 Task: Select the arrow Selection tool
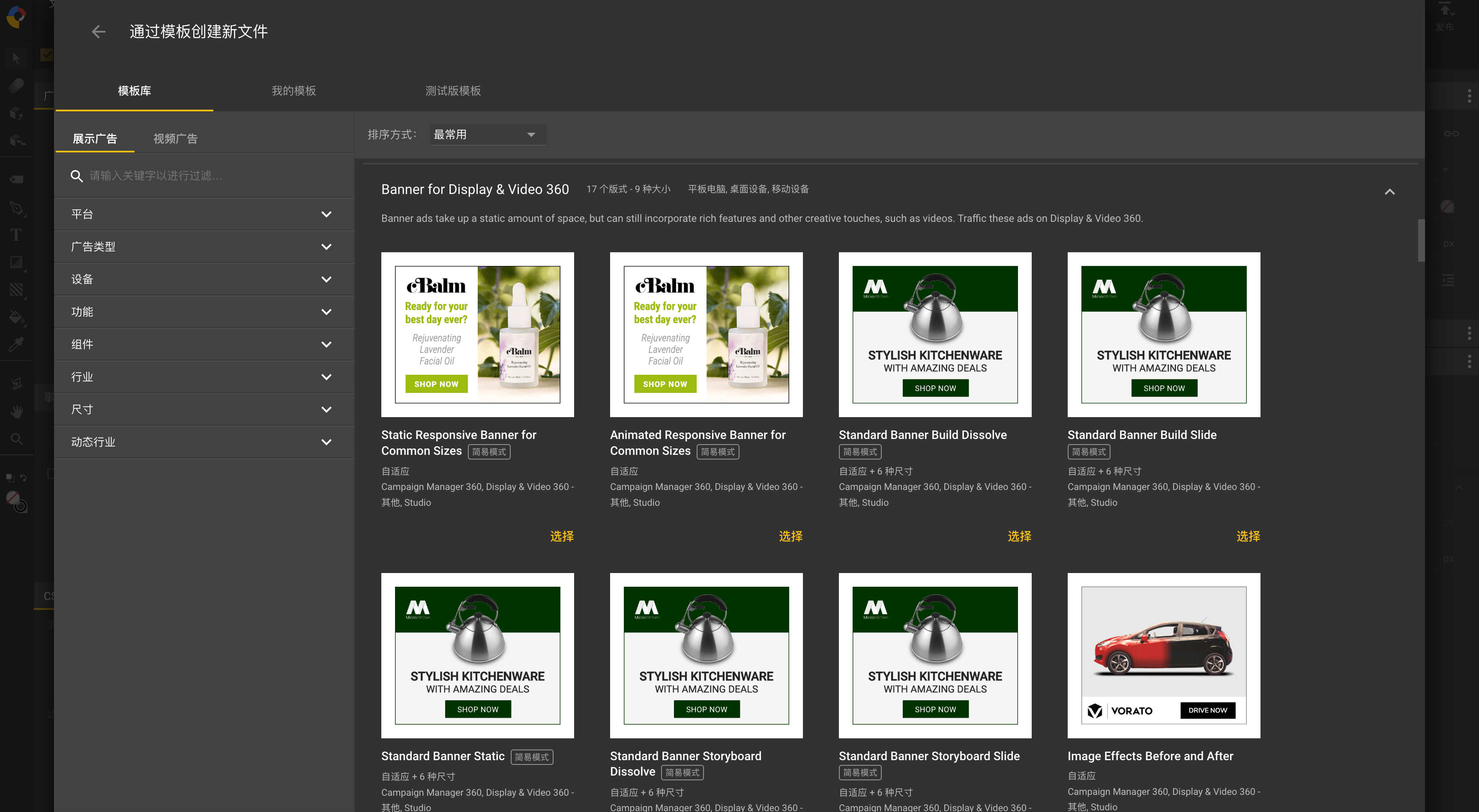point(16,59)
